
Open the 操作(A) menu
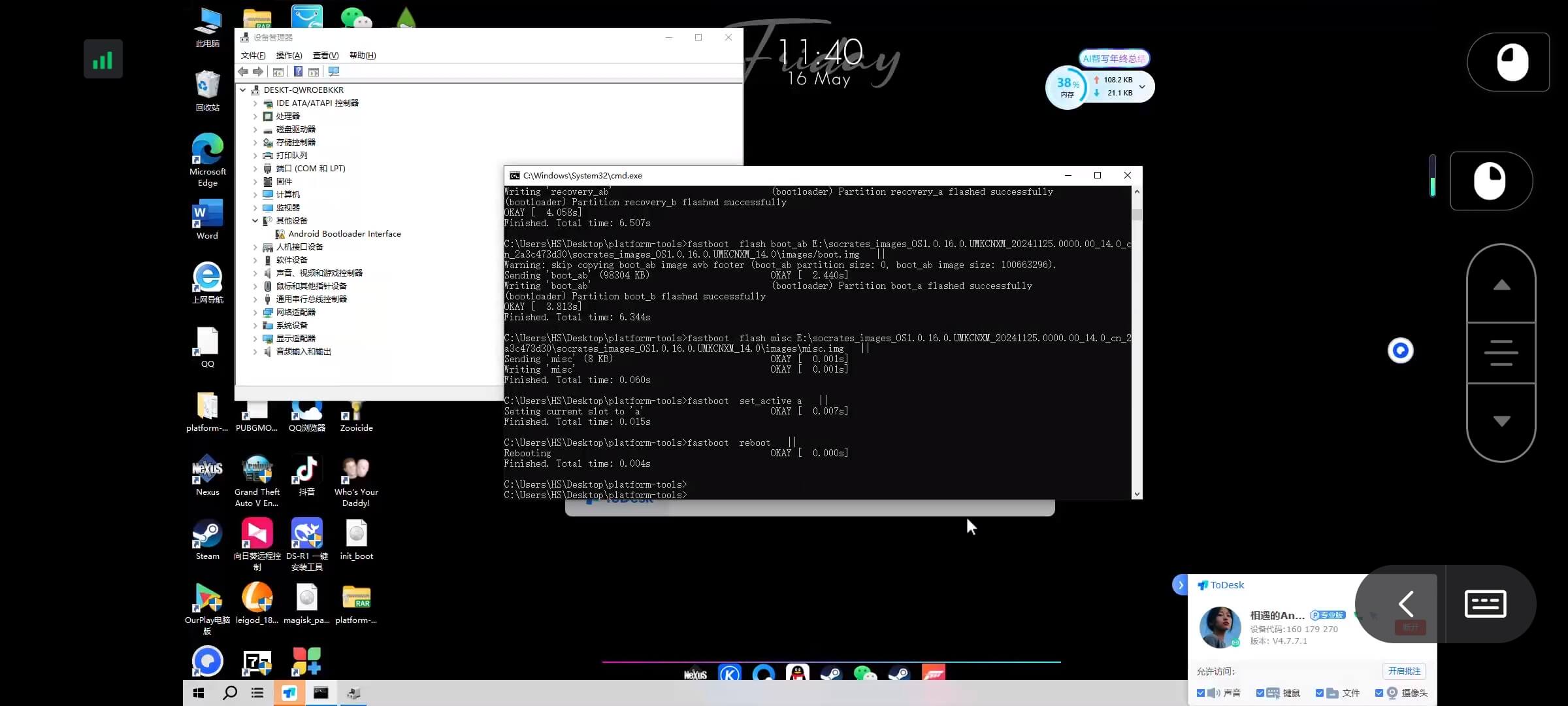coord(289,56)
